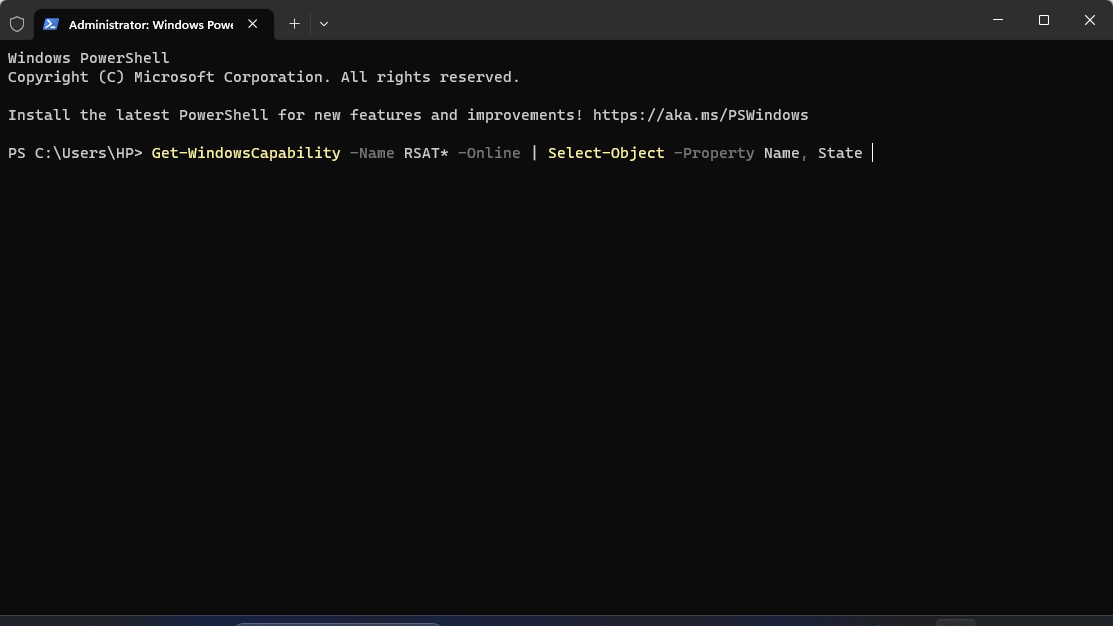Viewport: 1113px width, 626px height.
Task: Click the RSAT* argument in the command
Action: tap(426, 153)
